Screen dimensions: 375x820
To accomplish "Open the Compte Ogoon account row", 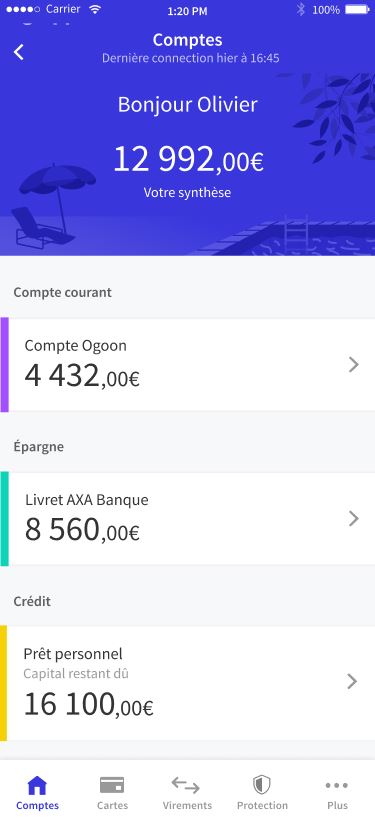I will click(187, 365).
